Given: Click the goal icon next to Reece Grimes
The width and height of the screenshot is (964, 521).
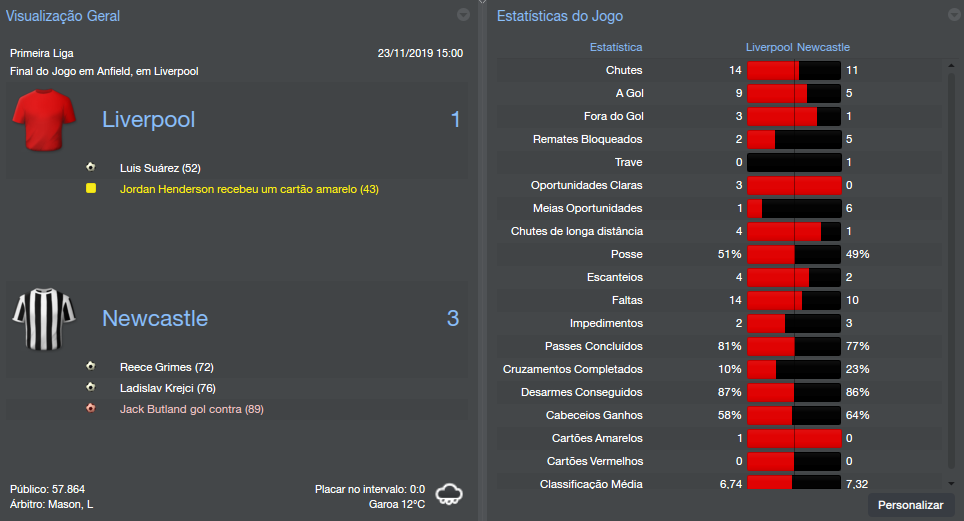Looking at the screenshot, I should pyautogui.click(x=91, y=367).
